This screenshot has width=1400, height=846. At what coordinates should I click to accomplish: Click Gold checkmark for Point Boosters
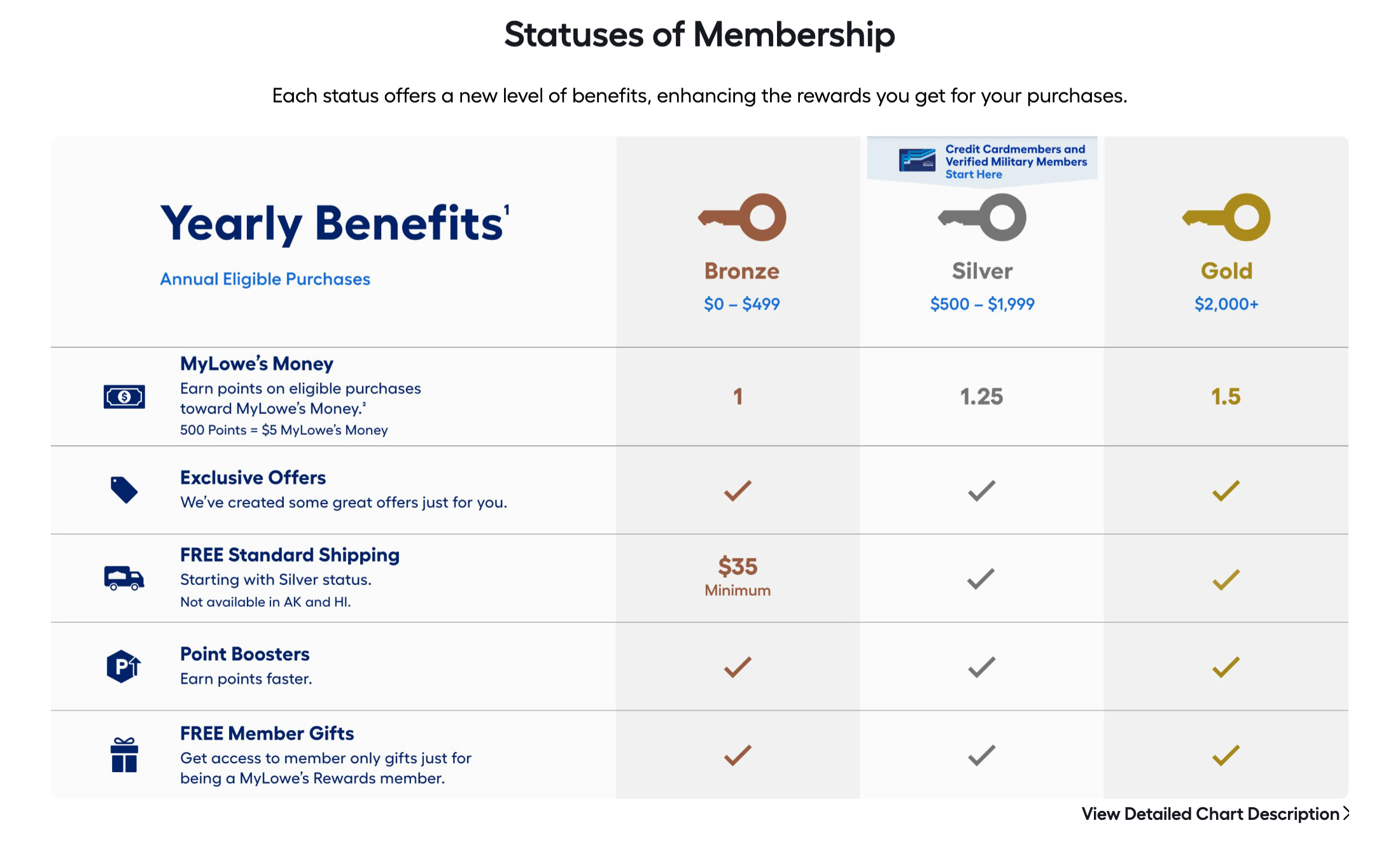click(x=1226, y=667)
